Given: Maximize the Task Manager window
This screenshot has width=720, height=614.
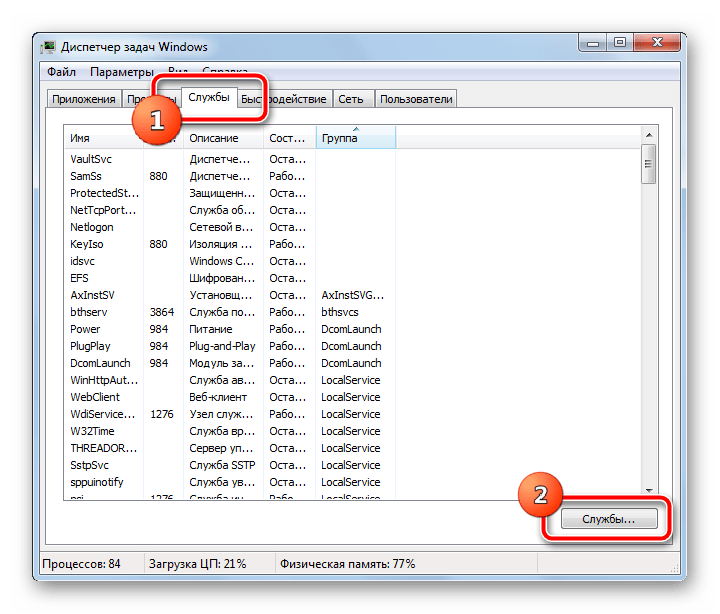Looking at the screenshot, I should [x=620, y=43].
